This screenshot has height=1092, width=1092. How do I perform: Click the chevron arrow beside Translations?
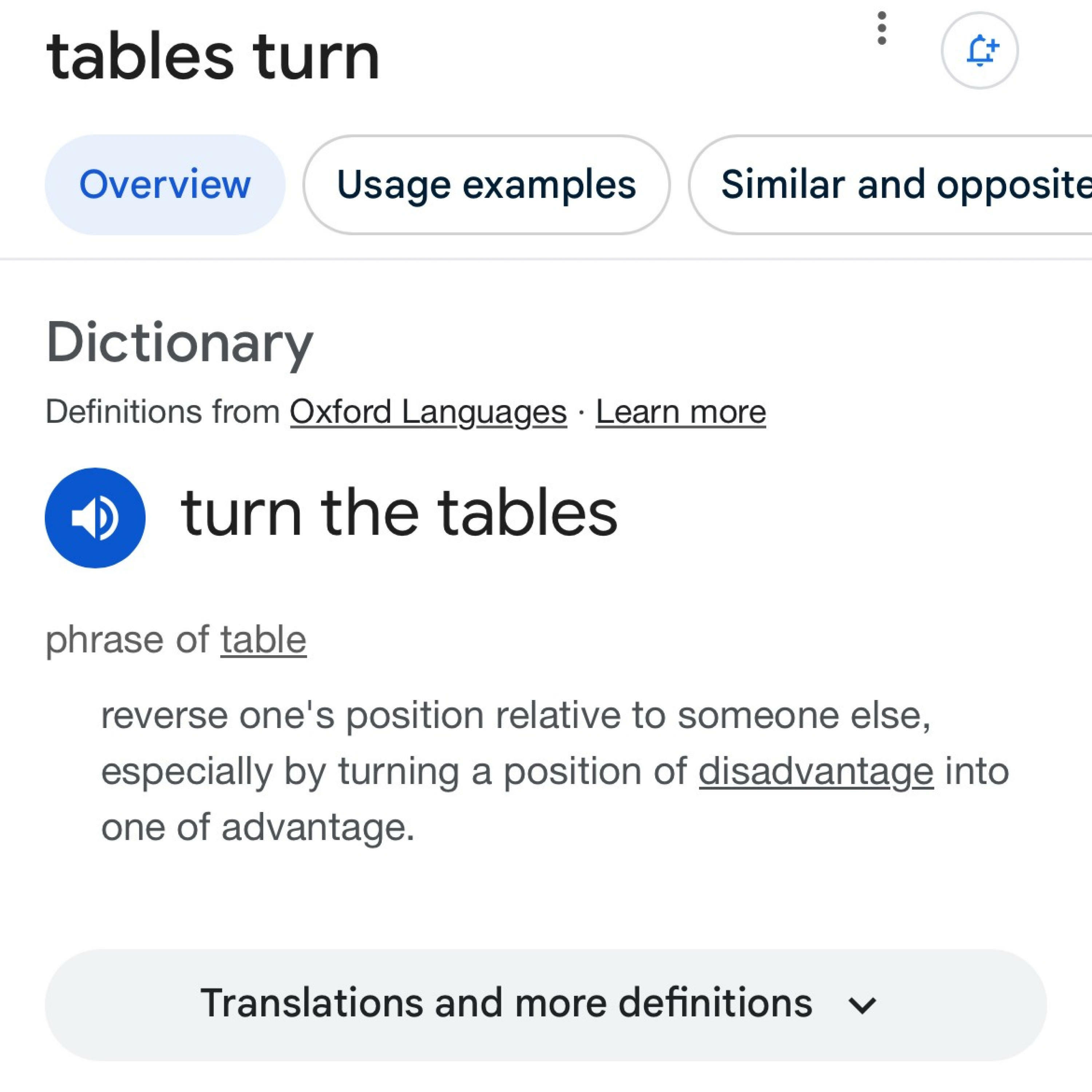pos(862,1005)
